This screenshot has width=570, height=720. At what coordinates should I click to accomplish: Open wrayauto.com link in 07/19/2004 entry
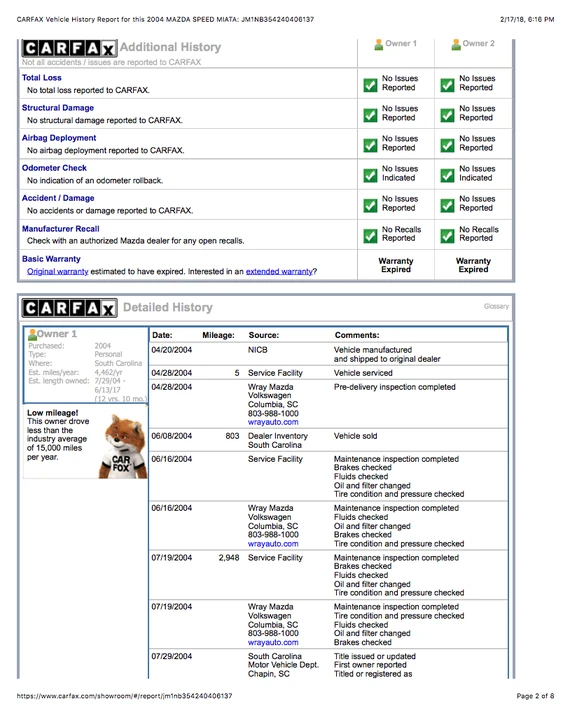(x=273, y=642)
